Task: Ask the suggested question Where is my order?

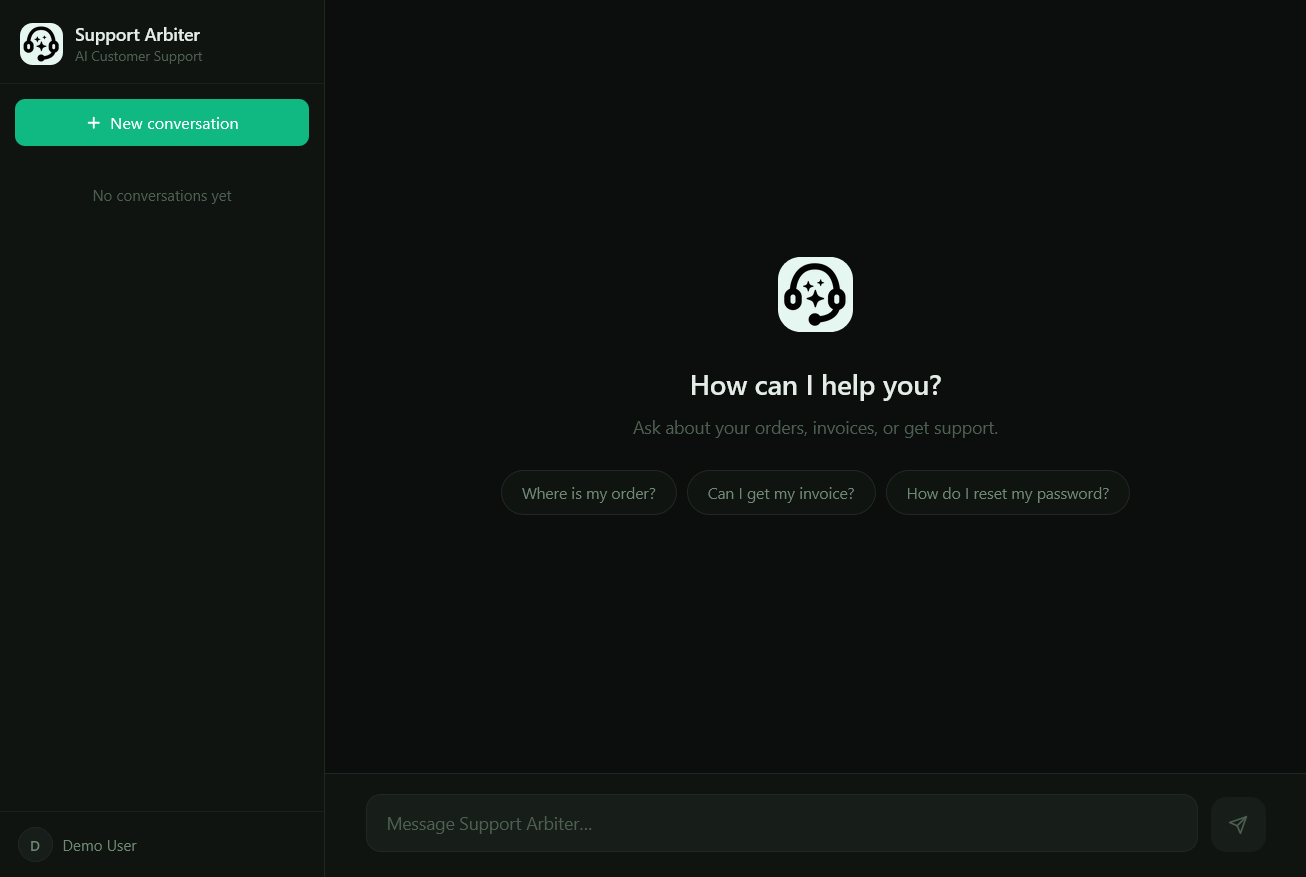Action: click(x=588, y=492)
